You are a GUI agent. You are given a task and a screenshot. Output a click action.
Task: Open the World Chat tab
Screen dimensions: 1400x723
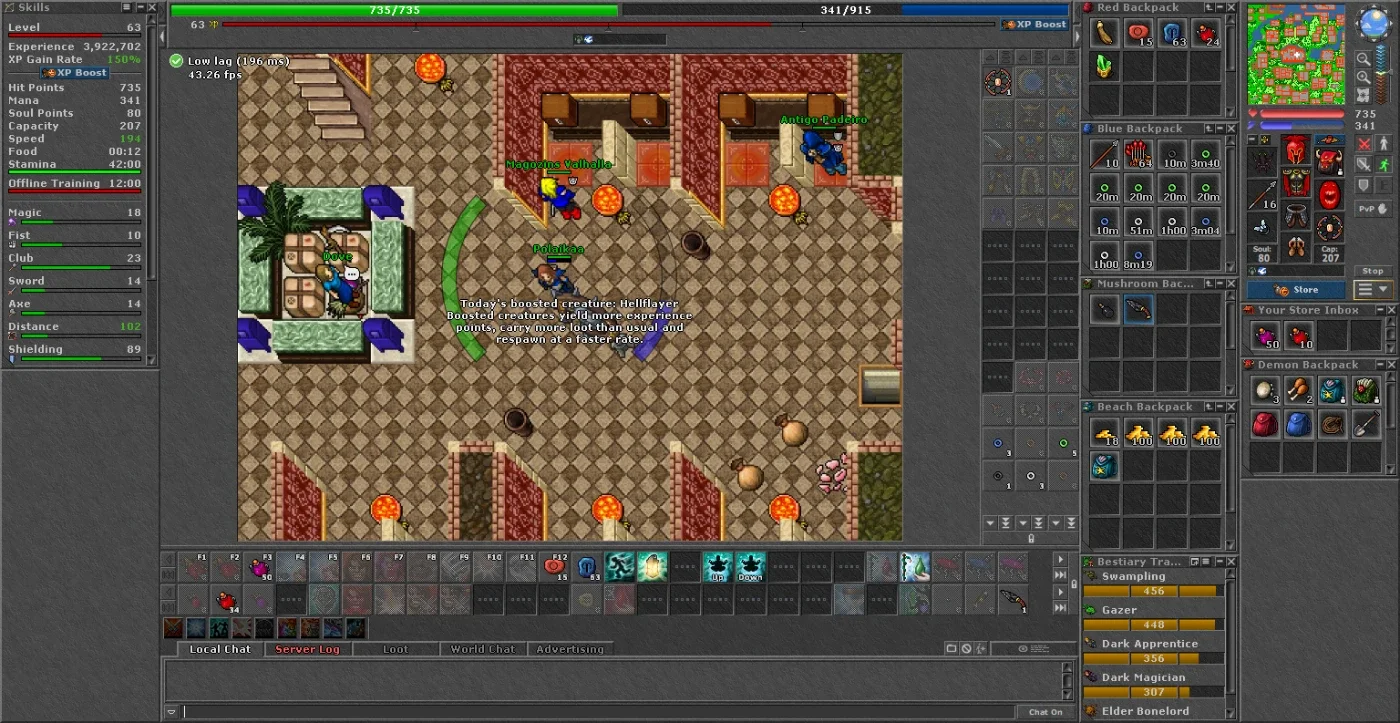pos(482,649)
